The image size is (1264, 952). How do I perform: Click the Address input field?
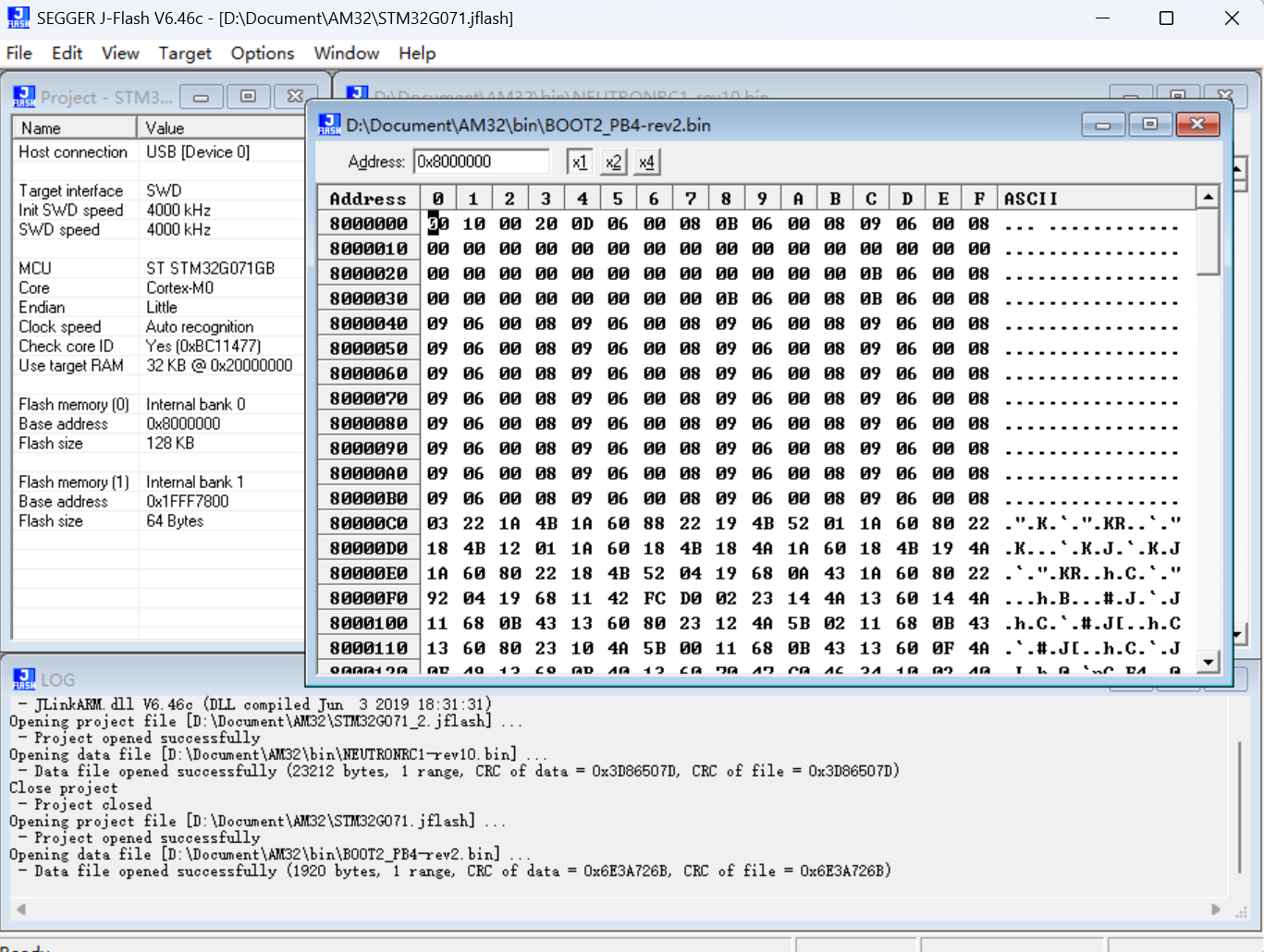tap(482, 162)
